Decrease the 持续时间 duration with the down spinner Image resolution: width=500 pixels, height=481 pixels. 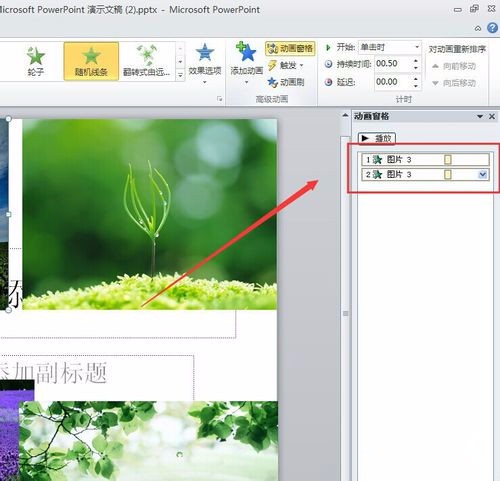[416, 68]
